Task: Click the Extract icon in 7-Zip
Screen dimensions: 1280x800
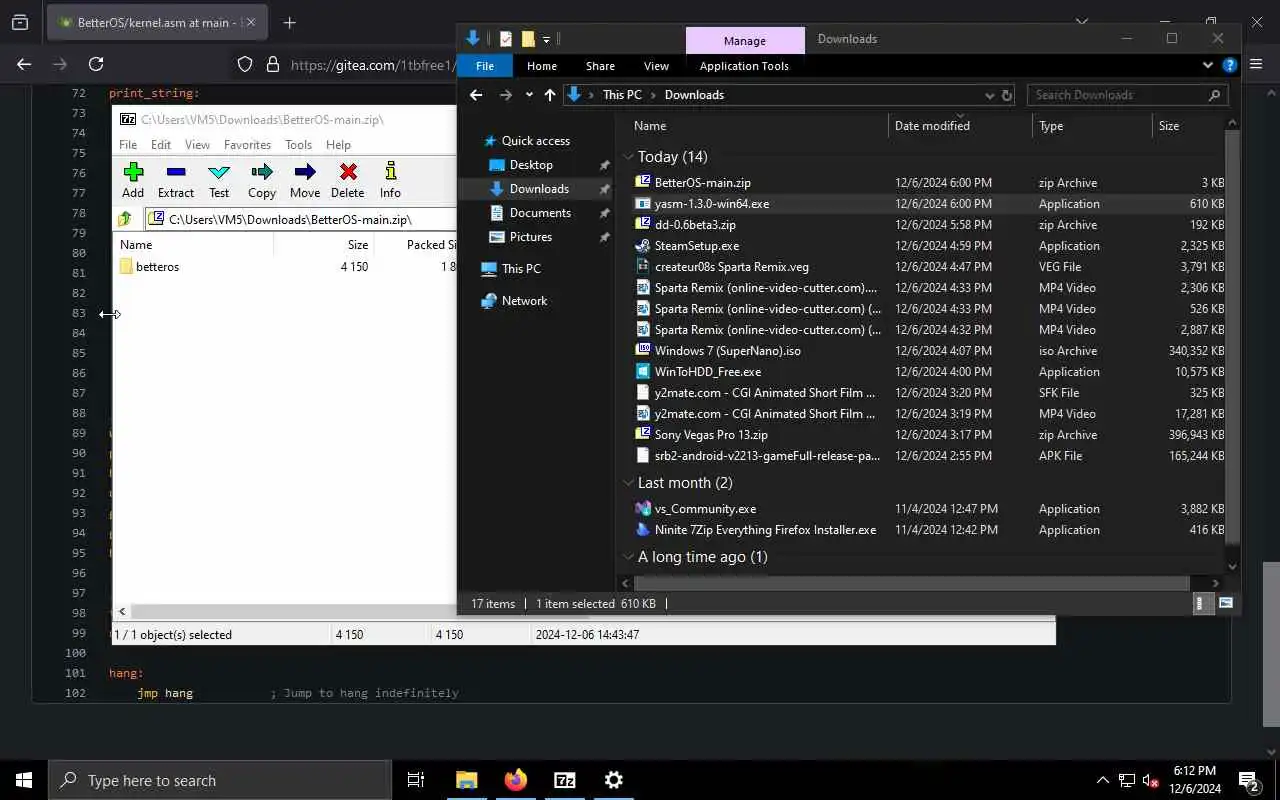Action: tap(176, 172)
